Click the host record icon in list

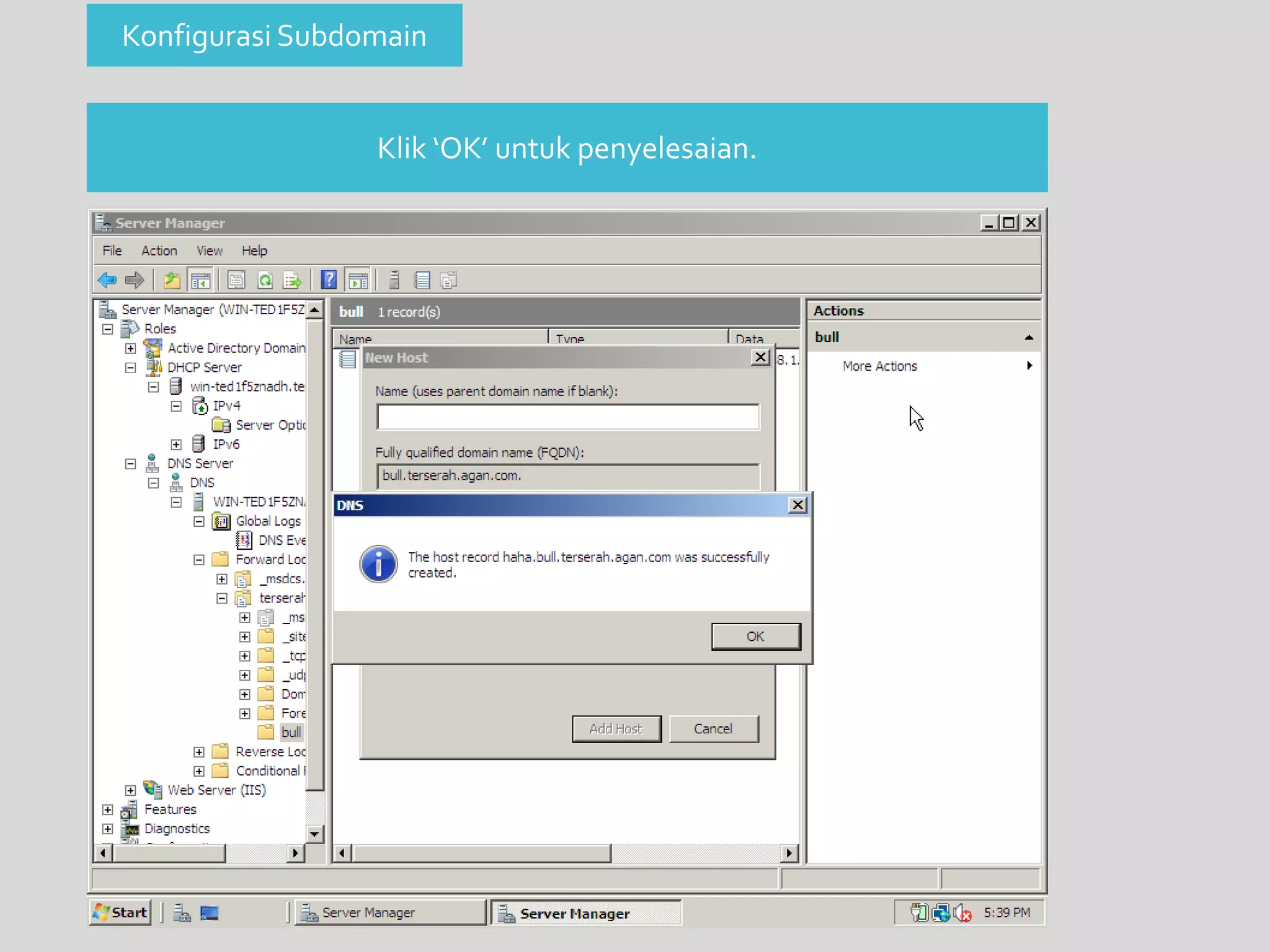click(x=347, y=359)
